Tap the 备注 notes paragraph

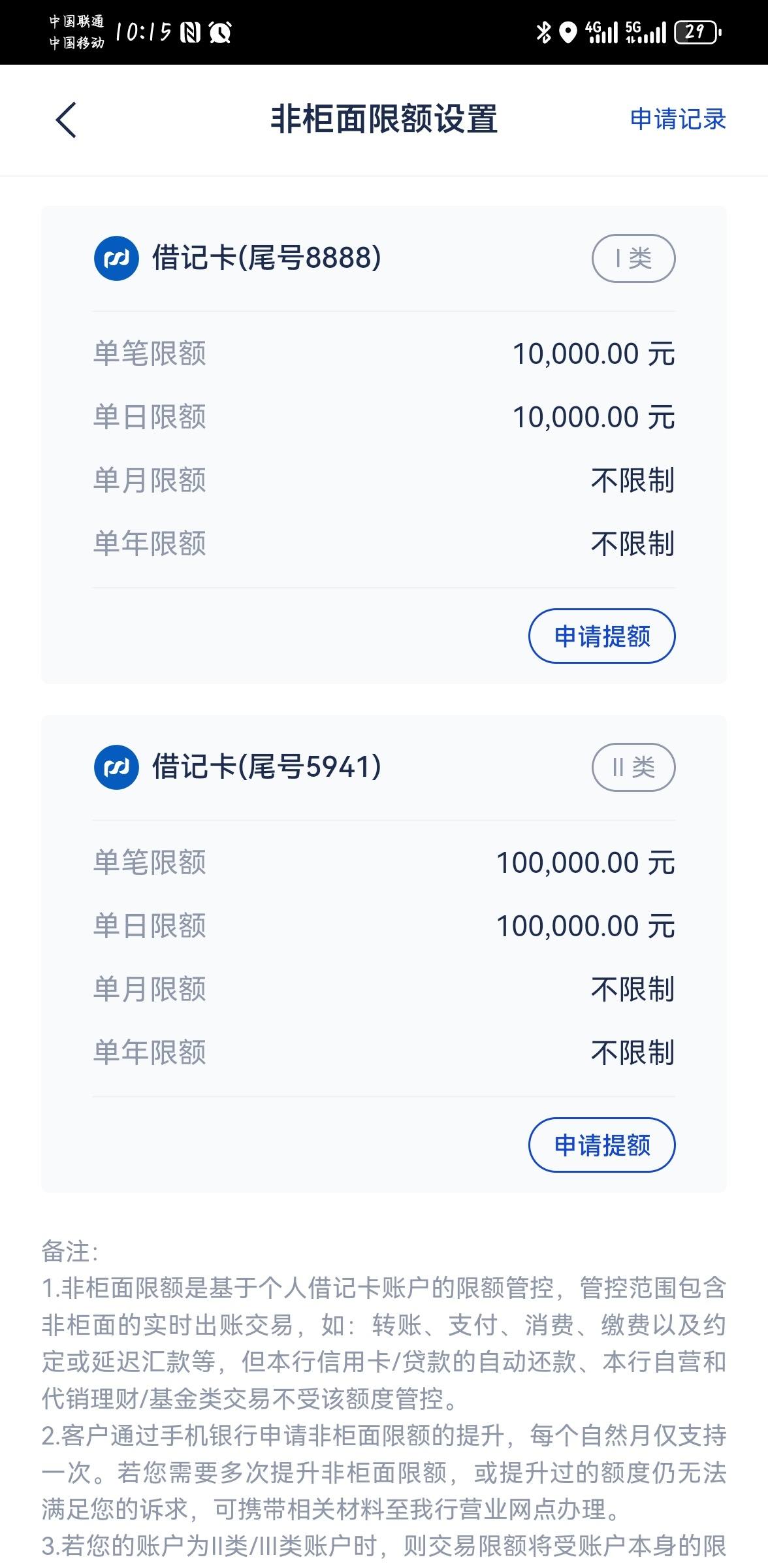(x=383, y=1398)
